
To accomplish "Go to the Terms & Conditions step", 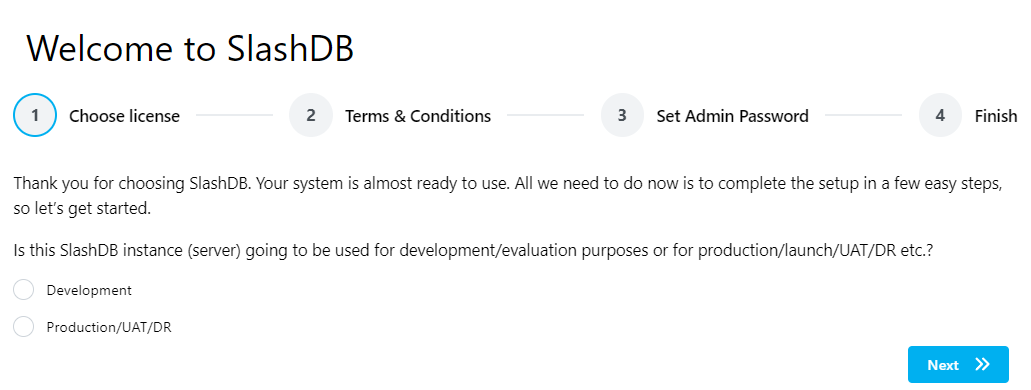I will tap(418, 116).
